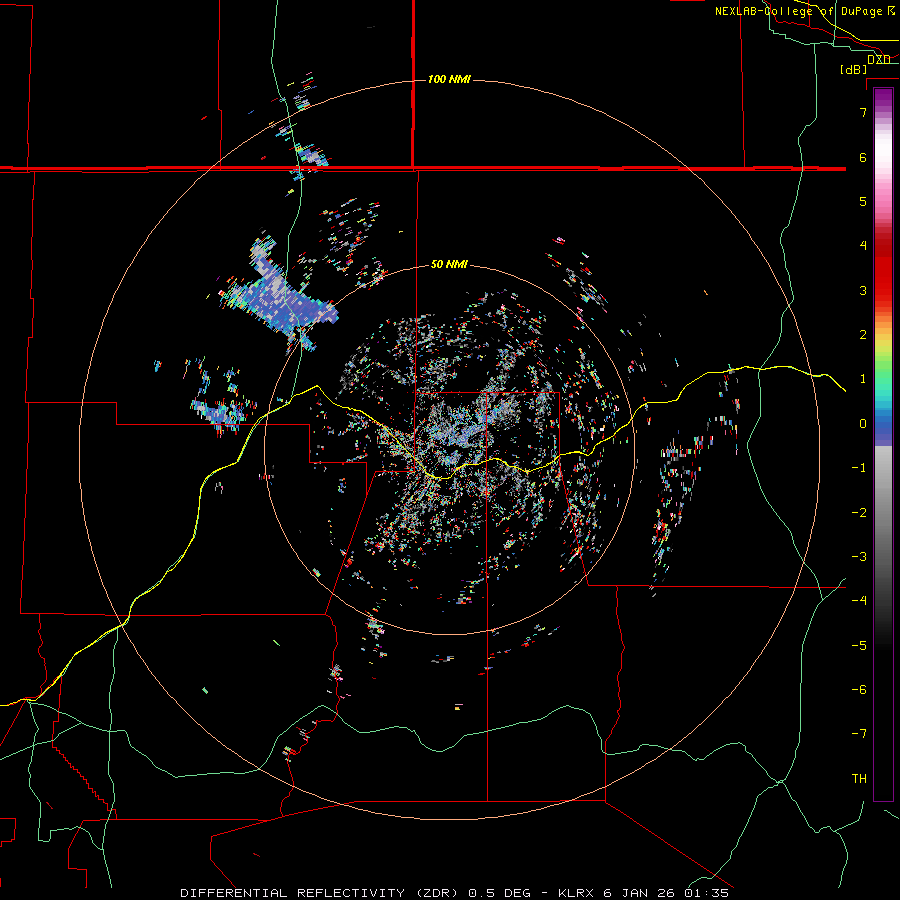The image size is (900, 900).
Task: Select the "3" value on the dB scale
Action: (863, 290)
